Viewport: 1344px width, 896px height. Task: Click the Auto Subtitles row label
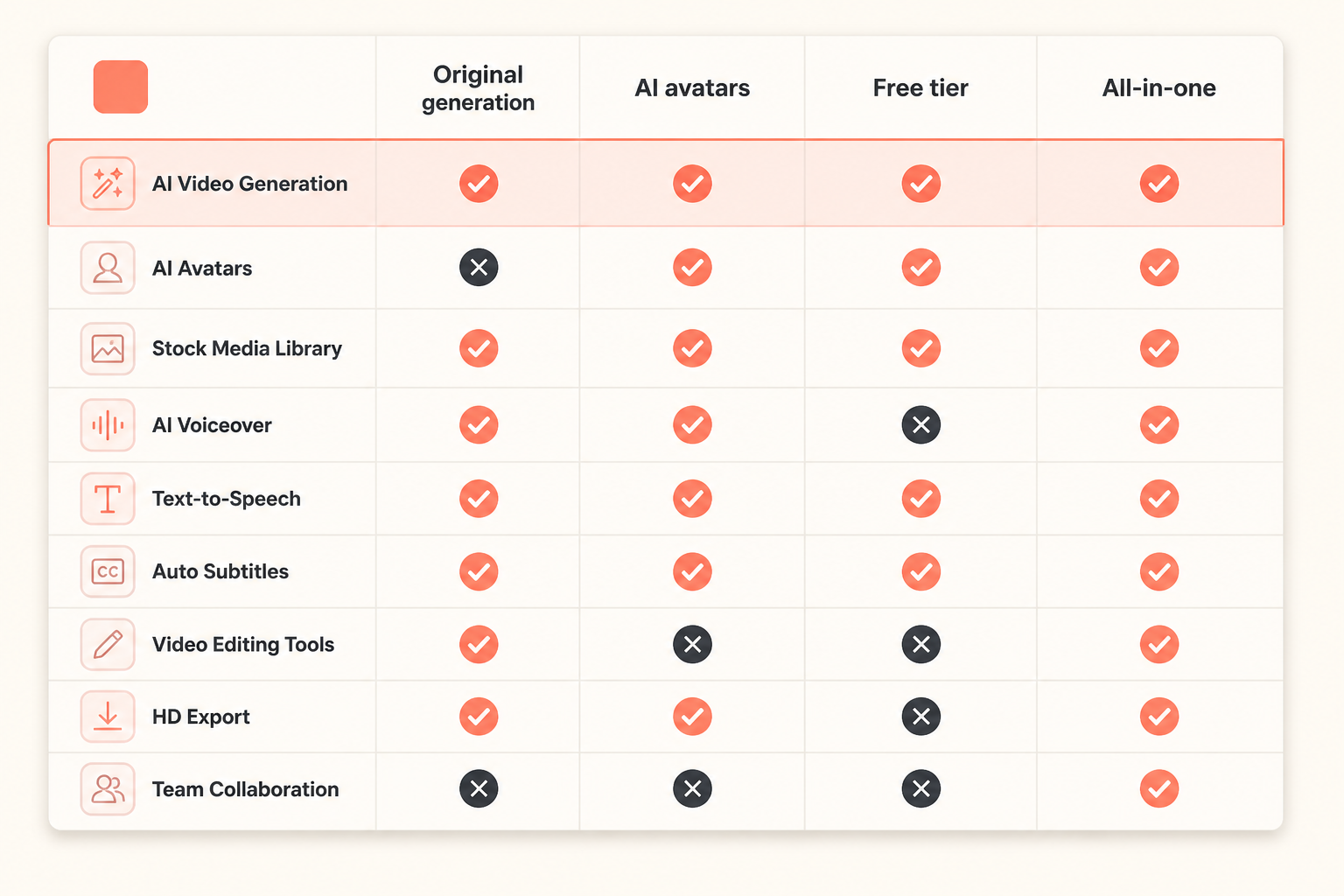tap(220, 571)
